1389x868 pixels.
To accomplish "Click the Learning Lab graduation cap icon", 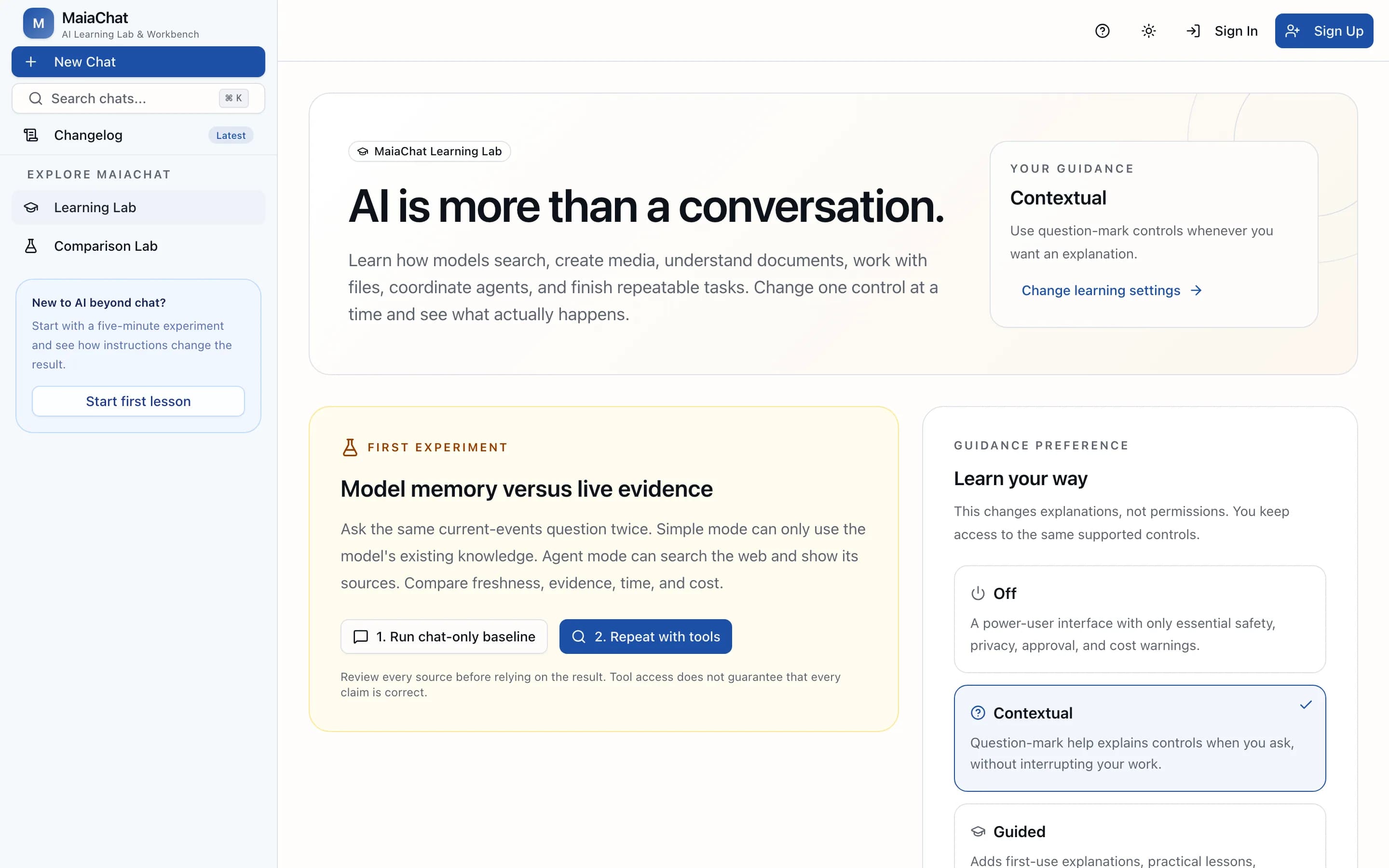I will pyautogui.click(x=31, y=207).
